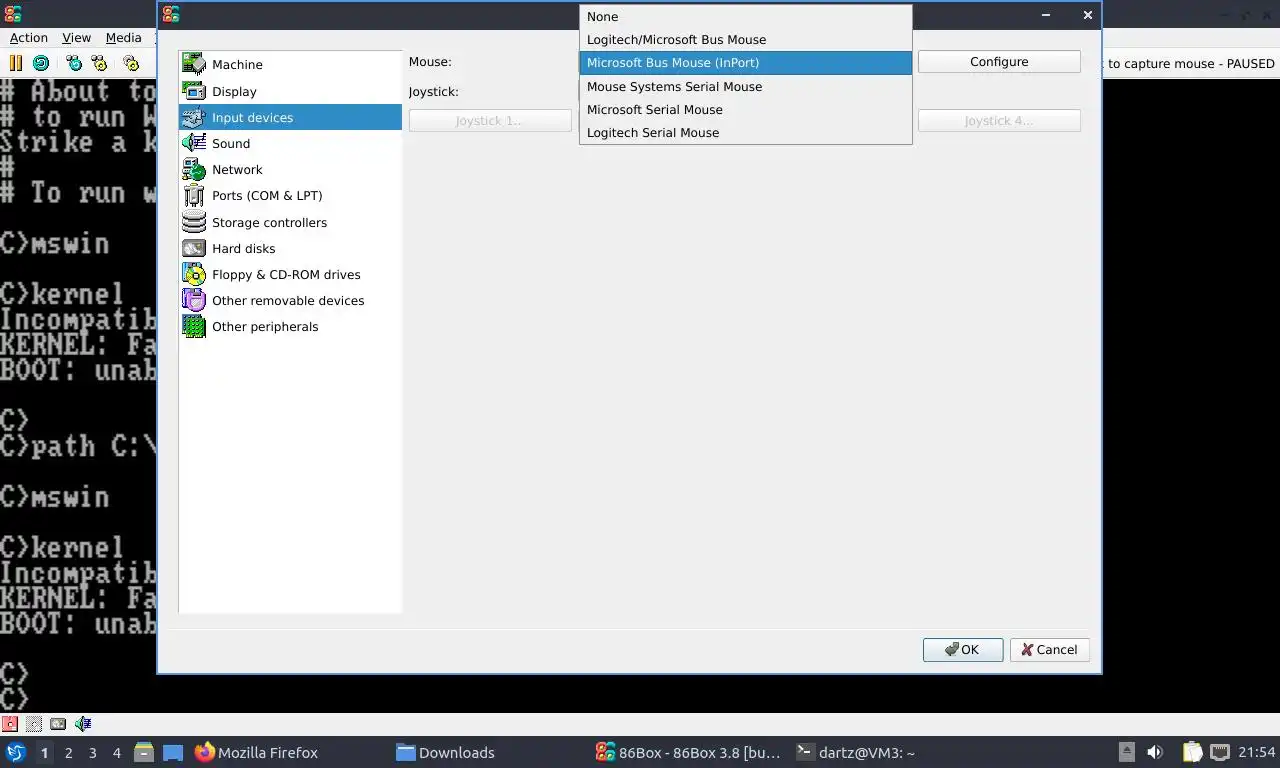Screen dimensions: 1280x768
Task: Open Other removable devices settings
Action: (290, 300)
